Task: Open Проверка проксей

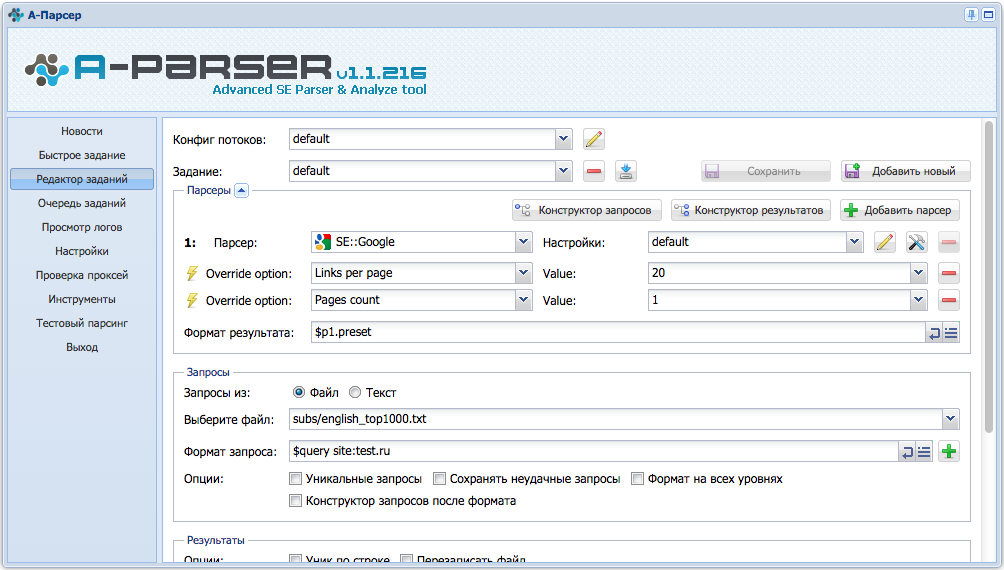Action: click(82, 275)
